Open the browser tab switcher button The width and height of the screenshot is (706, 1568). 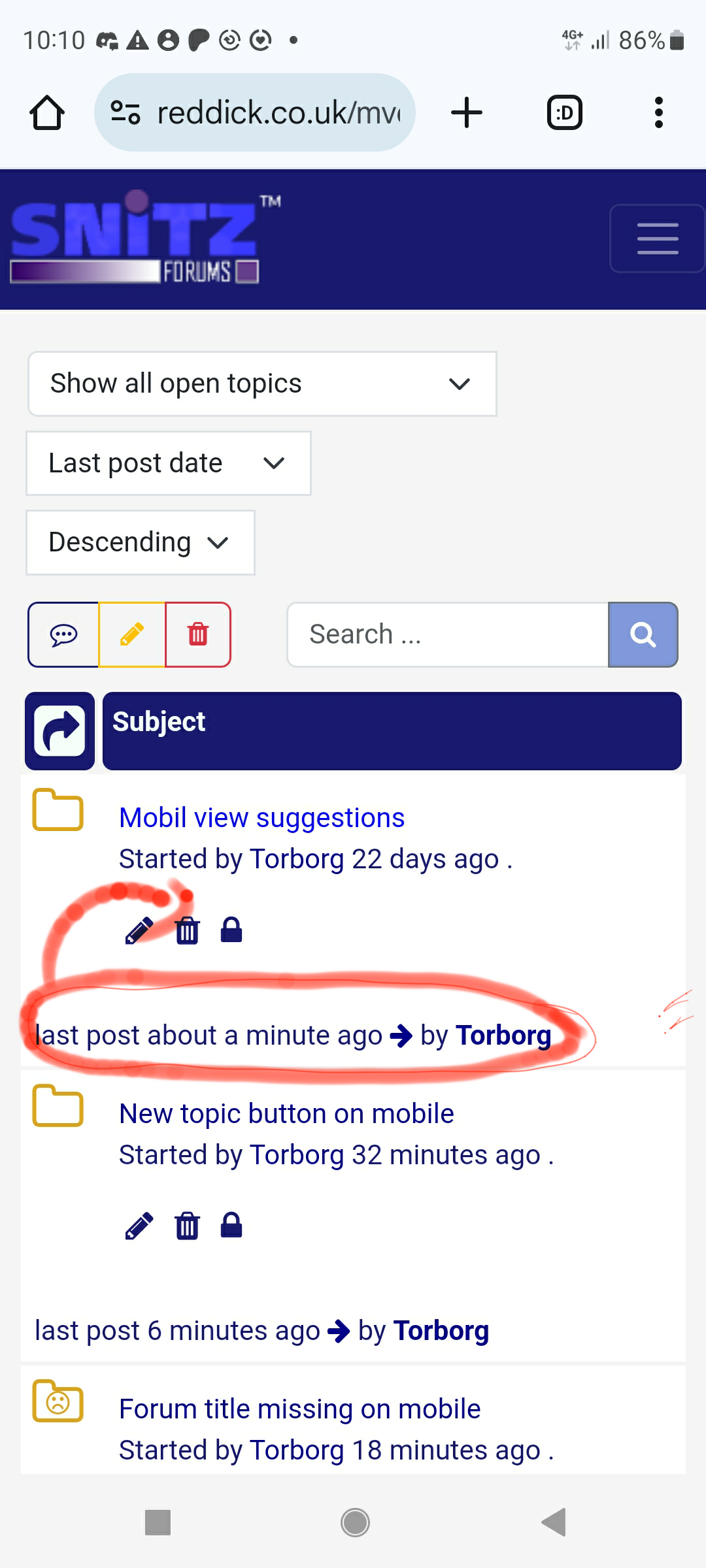[564, 113]
